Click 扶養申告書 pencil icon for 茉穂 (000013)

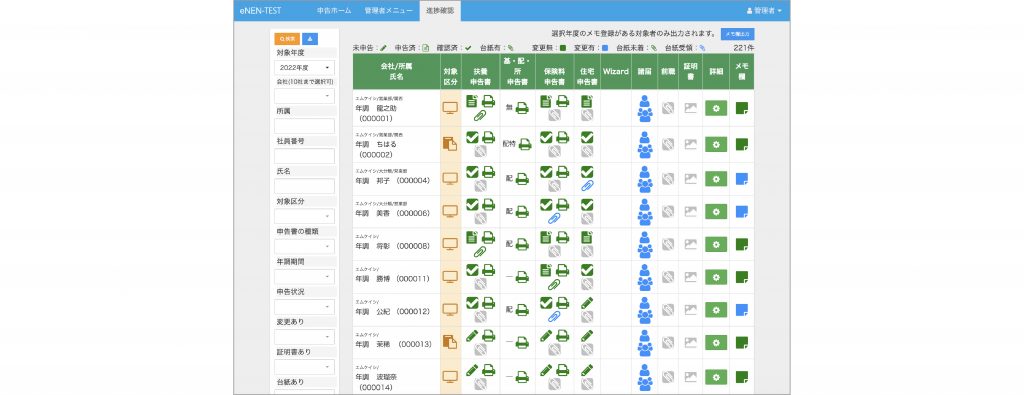click(x=472, y=335)
